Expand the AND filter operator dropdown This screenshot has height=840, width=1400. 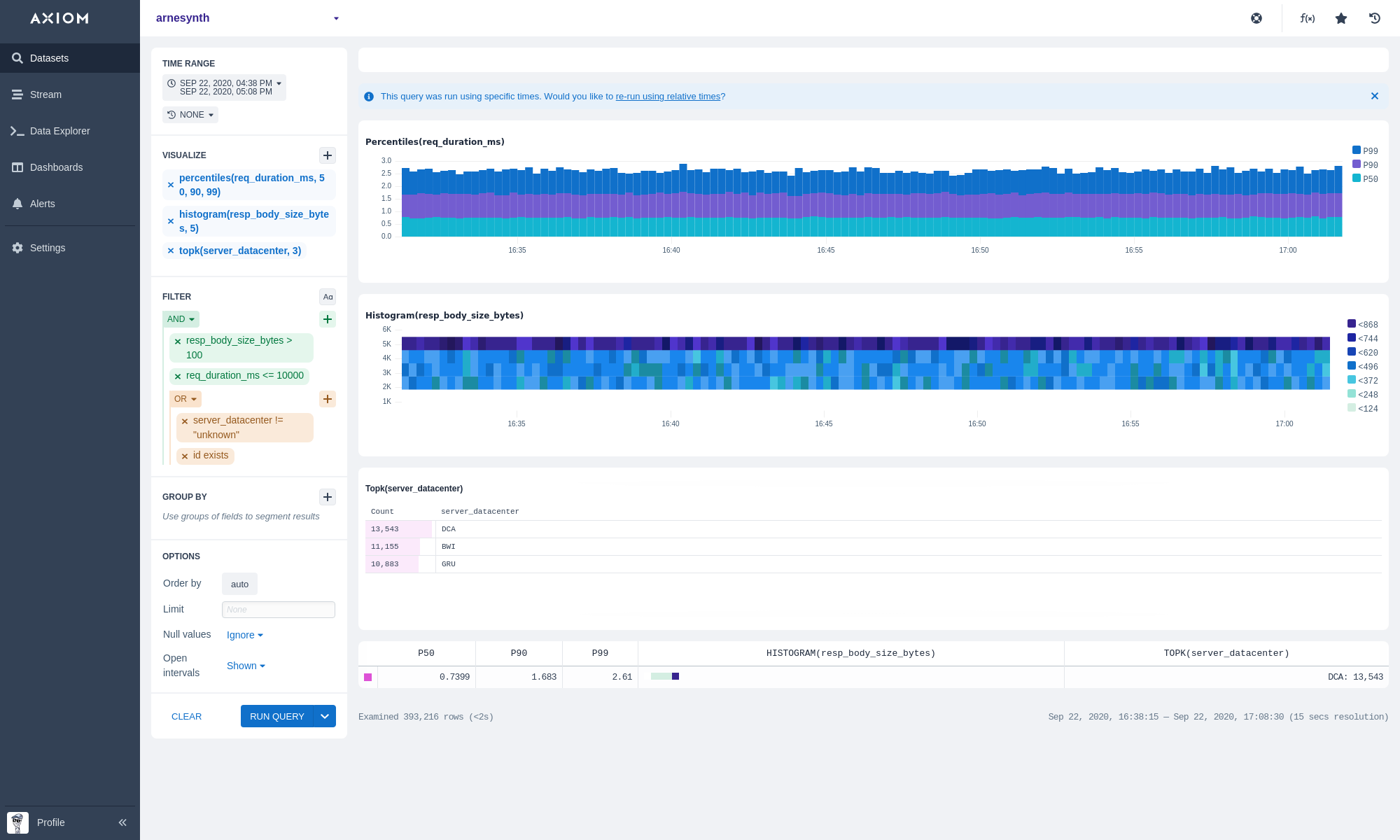(x=181, y=319)
